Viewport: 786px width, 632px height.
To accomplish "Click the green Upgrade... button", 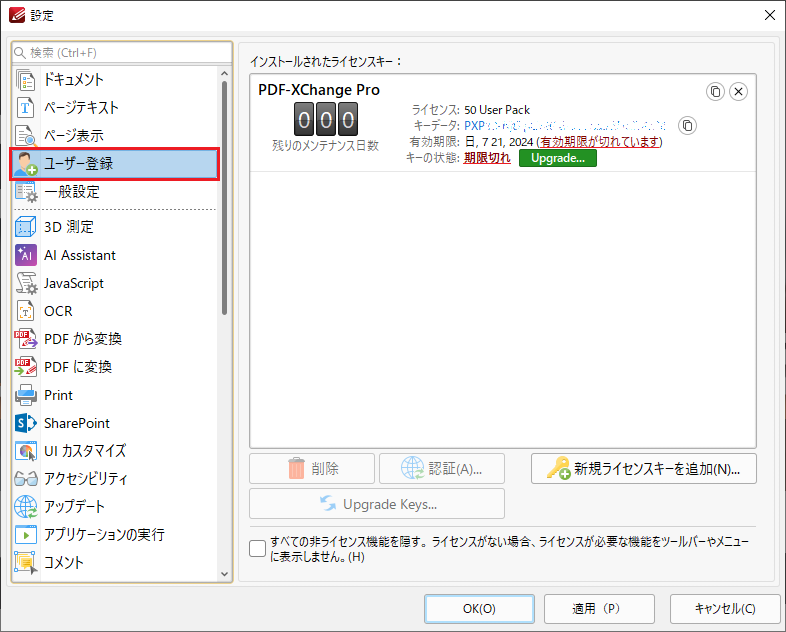I will click(558, 158).
